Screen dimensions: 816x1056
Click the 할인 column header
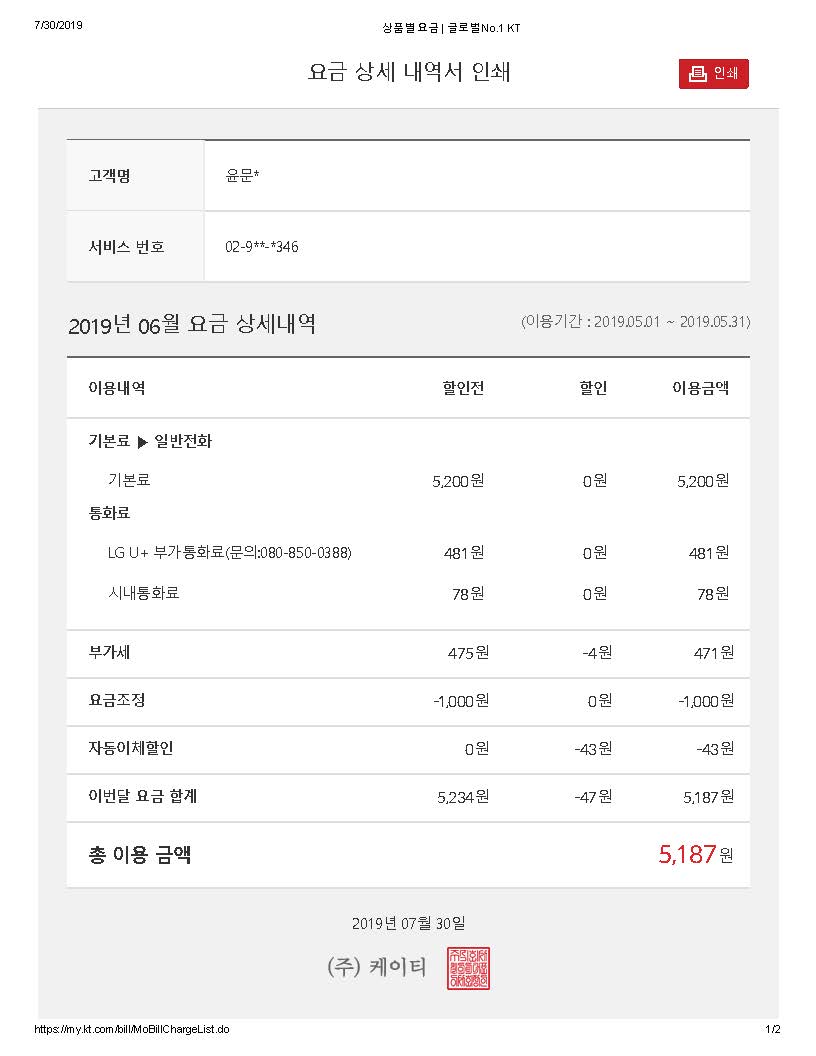(x=593, y=388)
